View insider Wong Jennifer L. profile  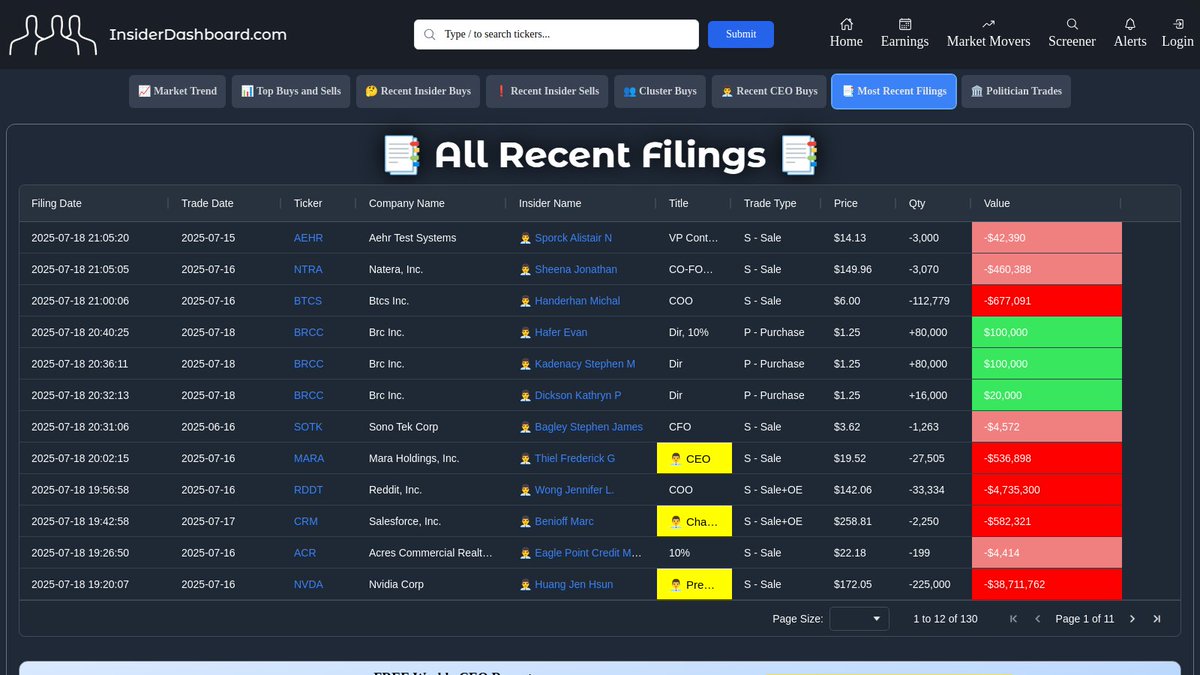point(575,490)
